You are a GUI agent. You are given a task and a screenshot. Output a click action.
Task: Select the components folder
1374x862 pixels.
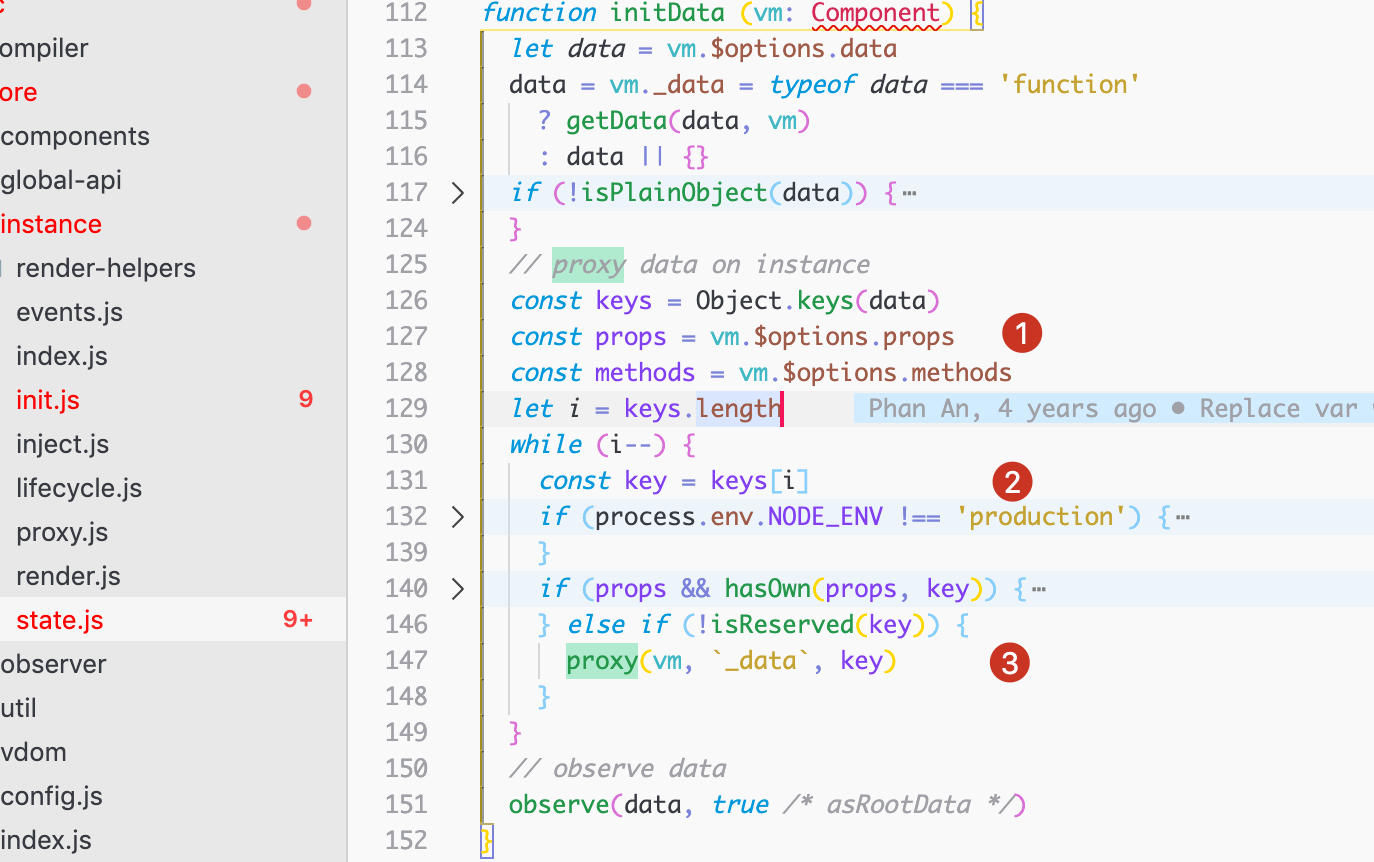[x=75, y=136]
